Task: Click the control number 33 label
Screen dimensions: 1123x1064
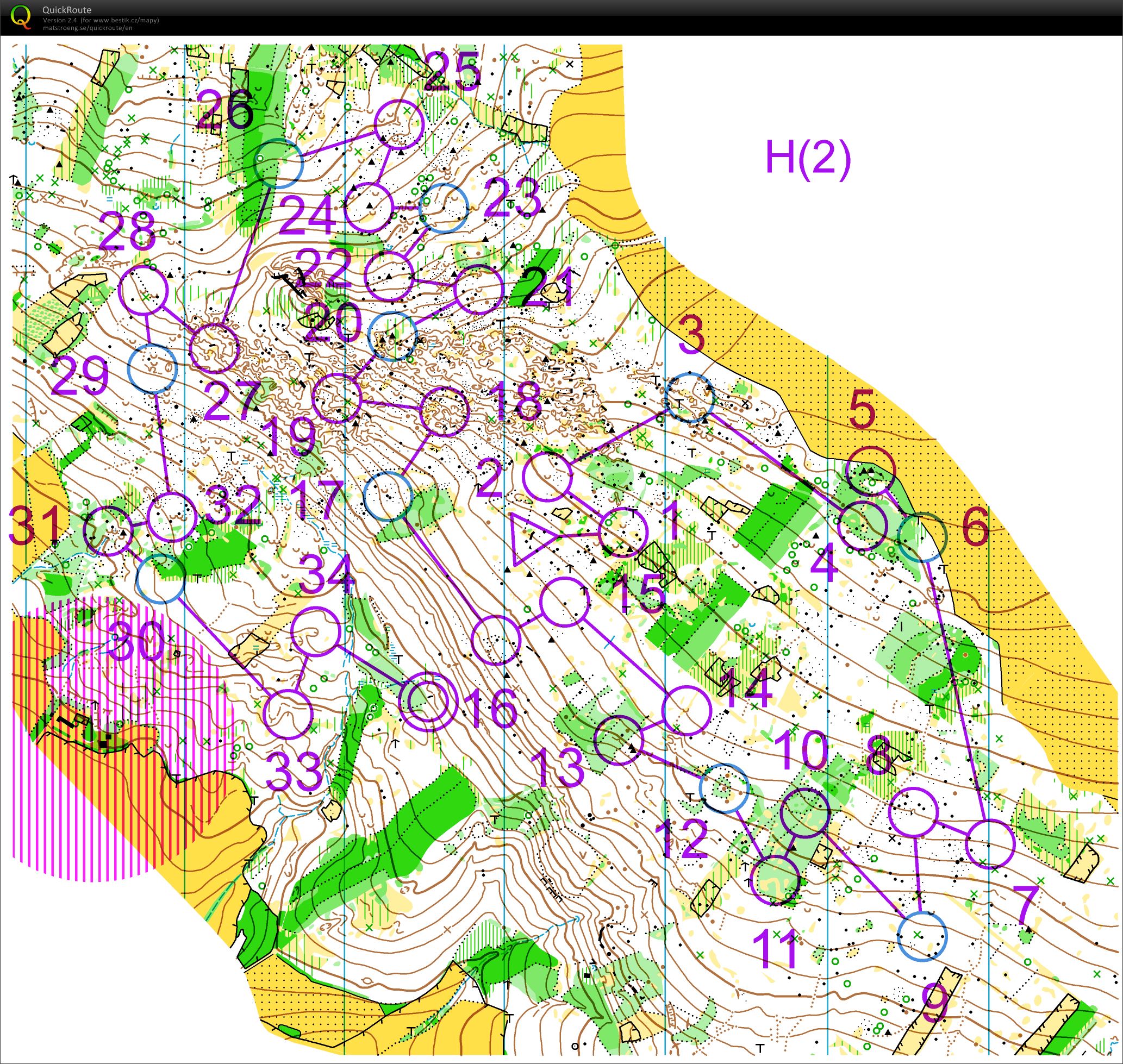Action: pyautogui.click(x=294, y=772)
